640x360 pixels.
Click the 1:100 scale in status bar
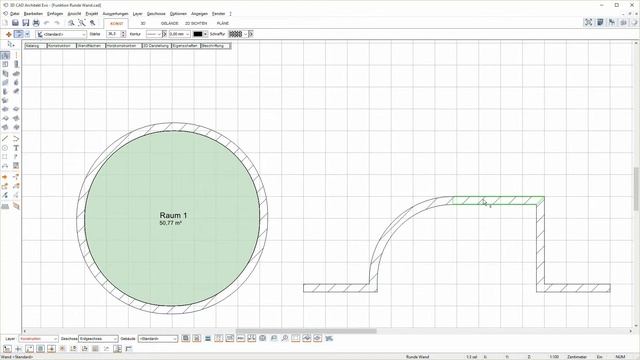tap(554, 357)
